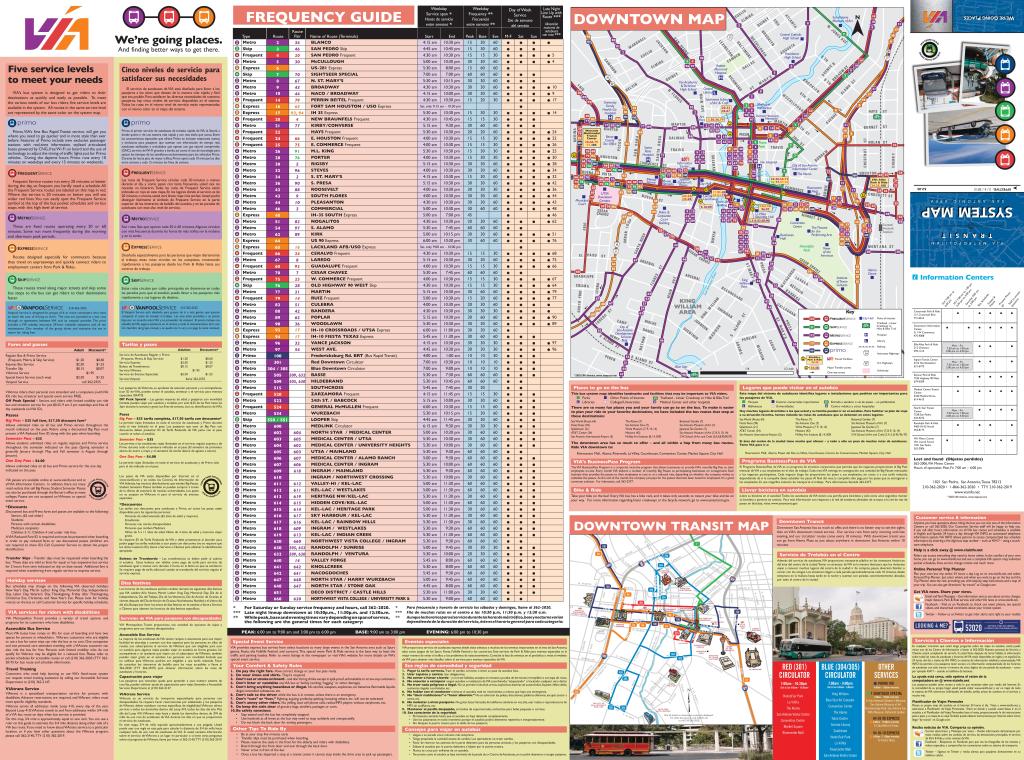
Task: Click the "NOGALITOS" route row name
Action: point(325,221)
